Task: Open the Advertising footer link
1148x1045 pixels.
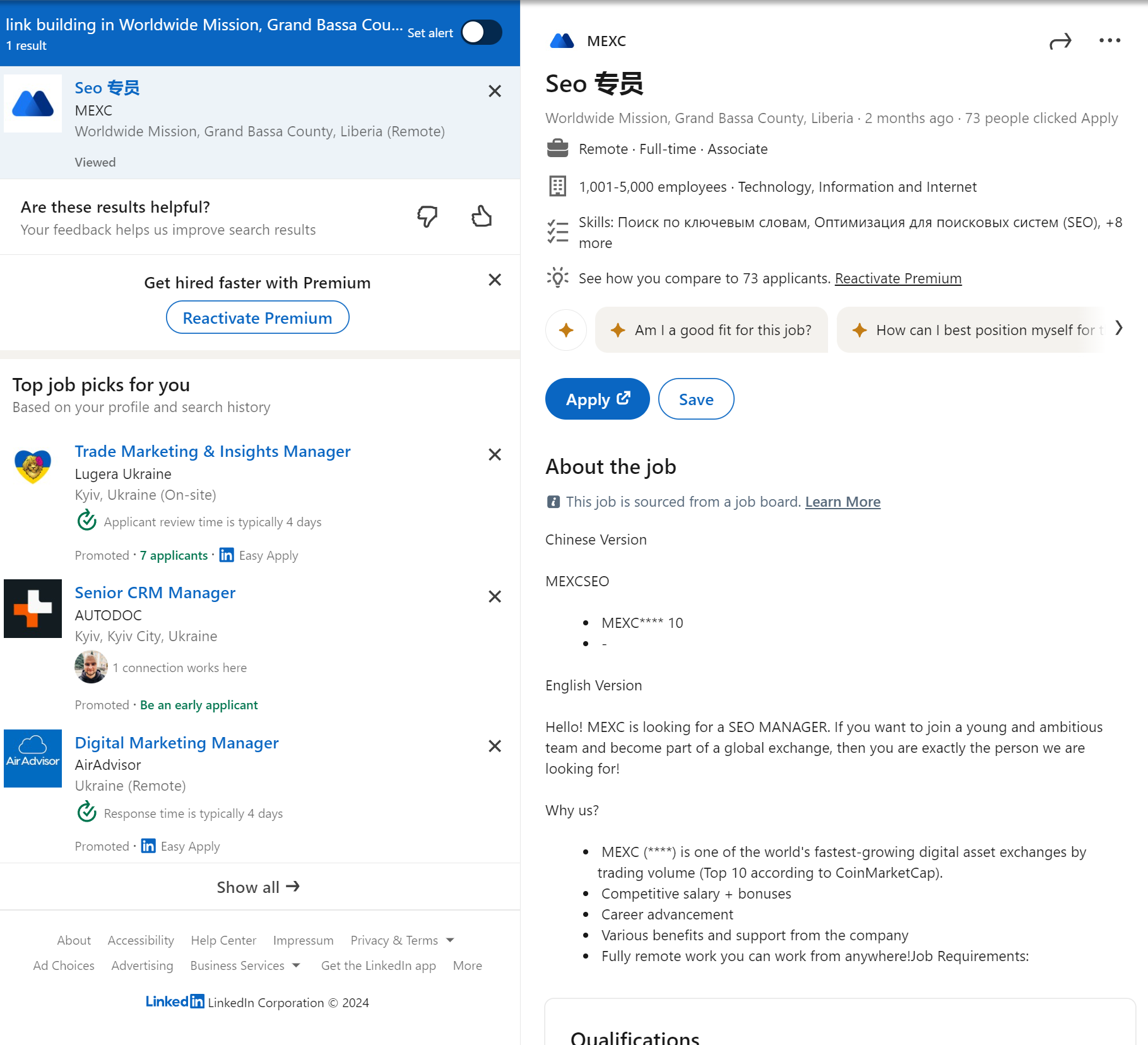Action: click(x=142, y=965)
